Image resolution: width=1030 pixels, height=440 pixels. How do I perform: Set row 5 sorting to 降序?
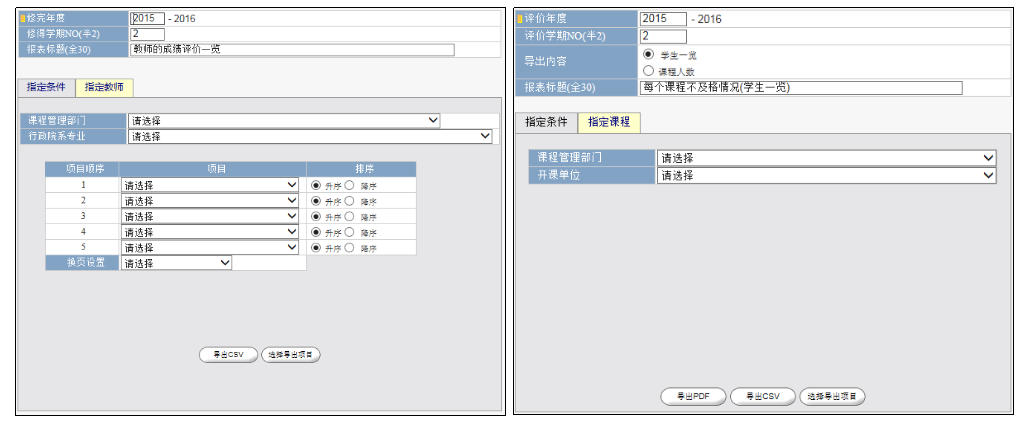coord(350,247)
